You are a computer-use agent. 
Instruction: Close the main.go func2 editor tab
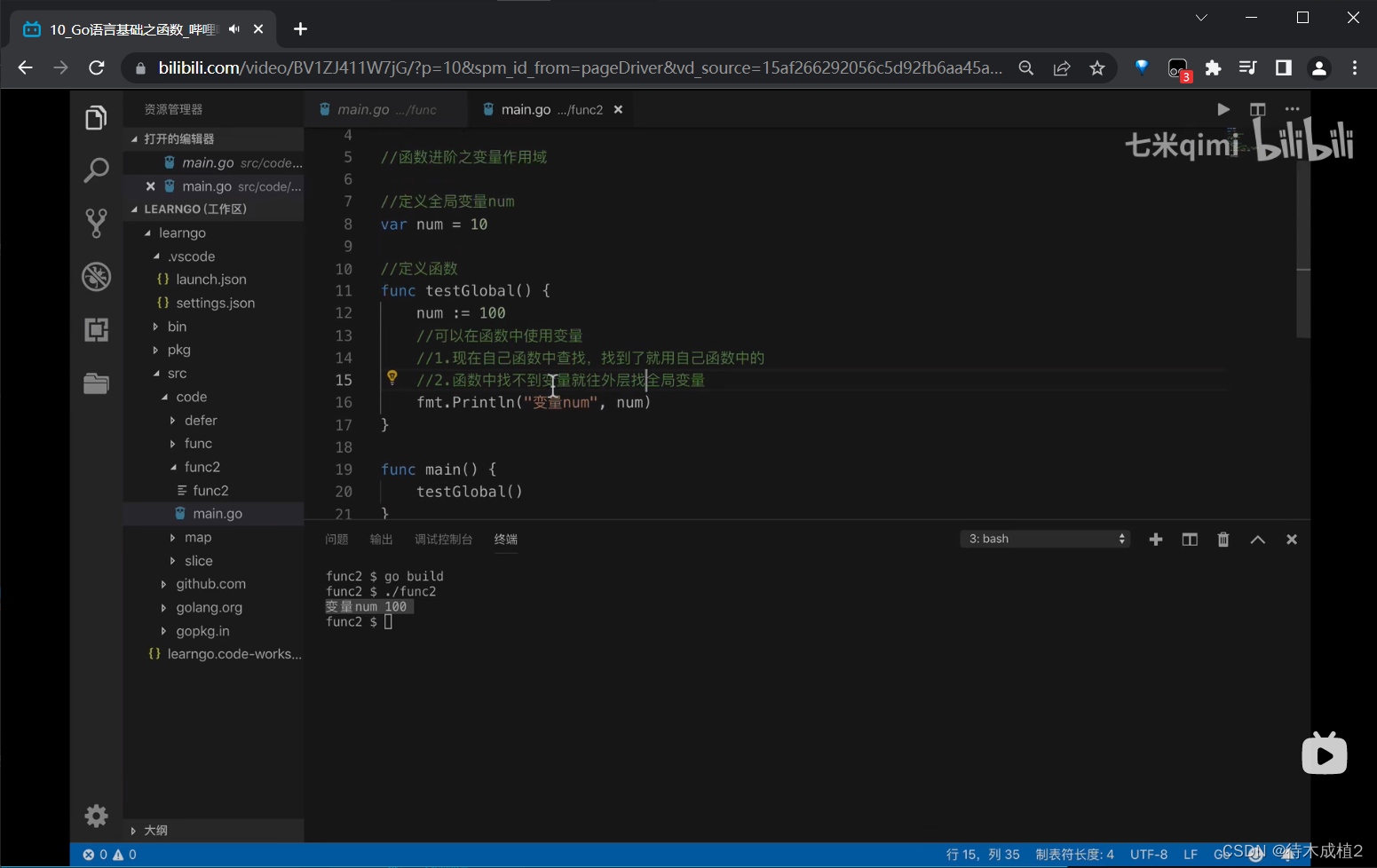click(x=618, y=109)
